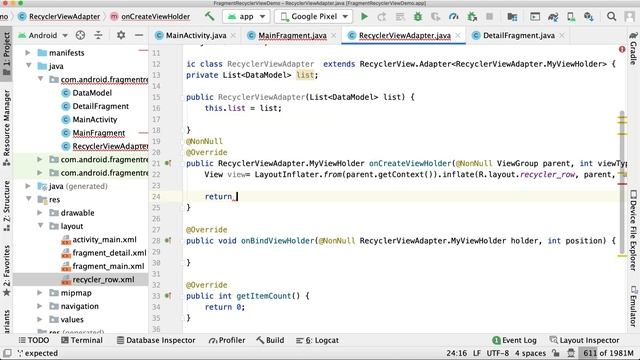Expand the navigation folder
Viewport: 640px width, 360px height.
[x=40, y=306]
